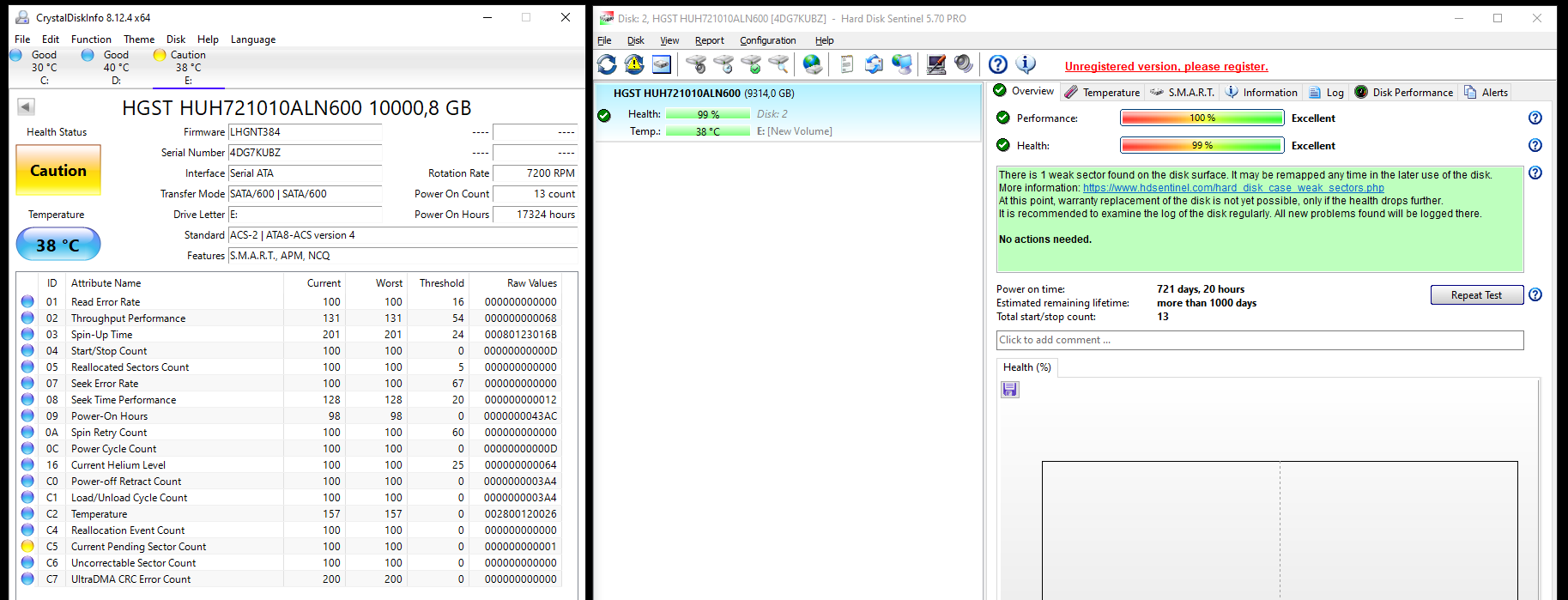Click Unregistered version, please register link
Image resolution: width=1568 pixels, height=600 pixels.
point(1166,66)
